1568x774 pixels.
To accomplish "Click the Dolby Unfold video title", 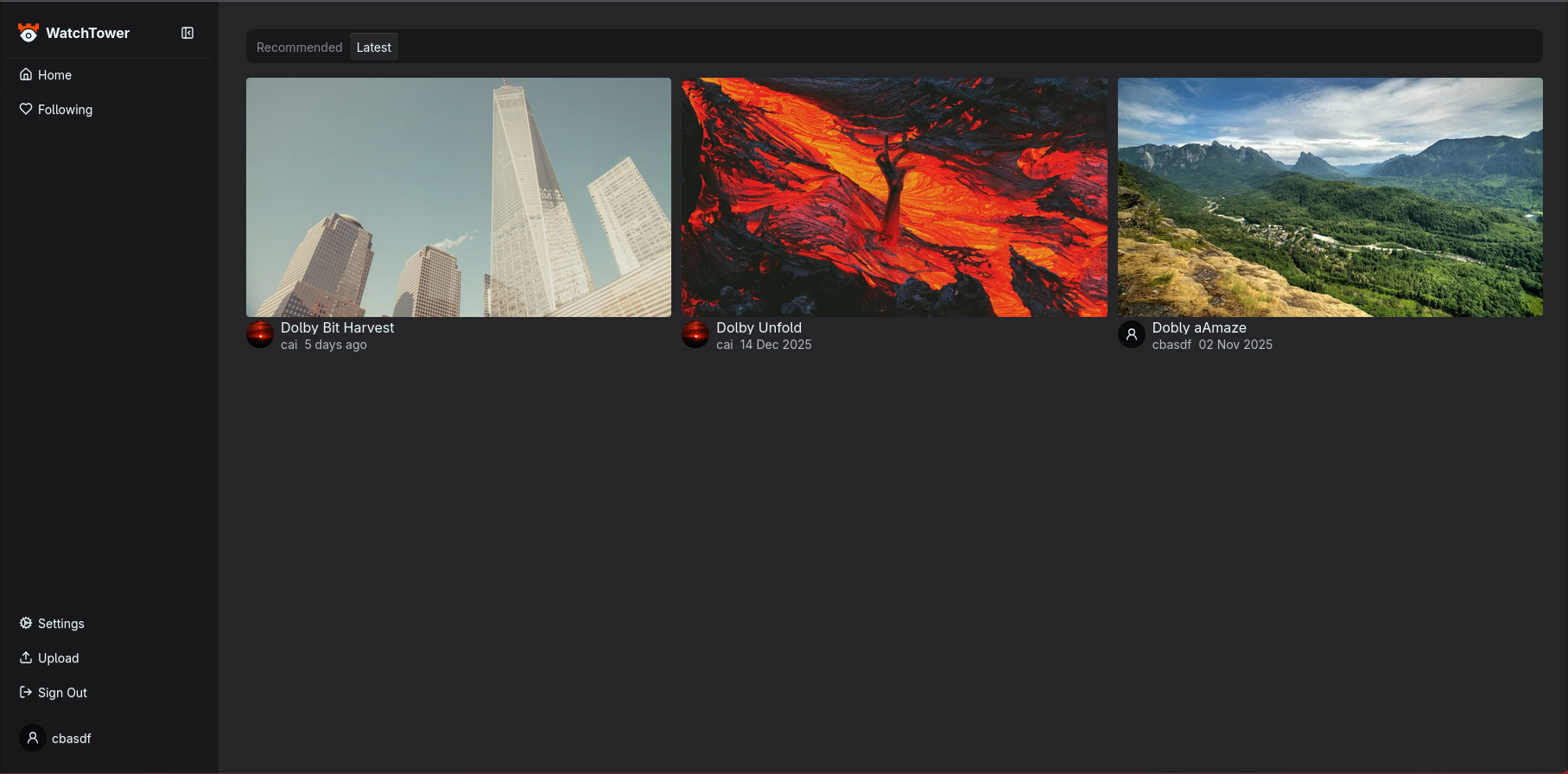I will point(759,327).
